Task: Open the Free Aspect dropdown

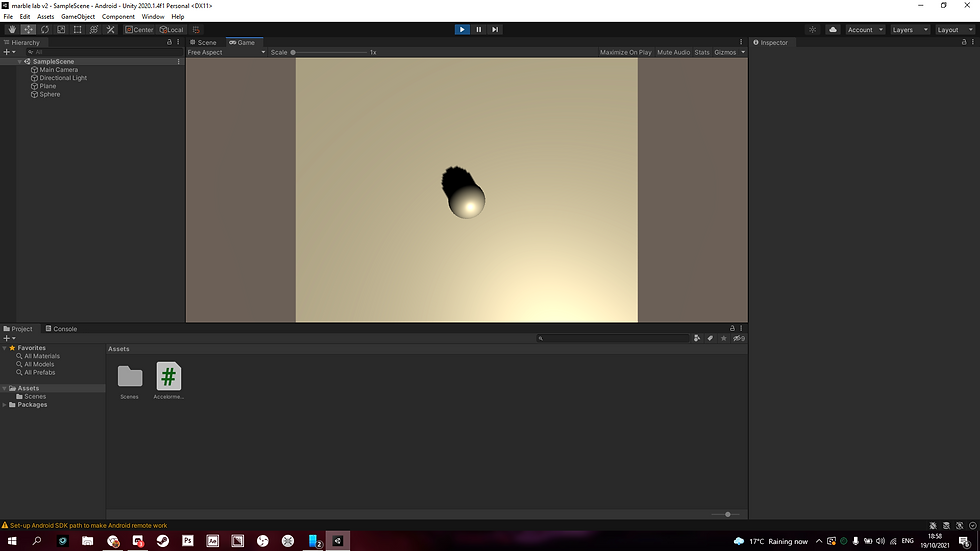Action: point(226,52)
